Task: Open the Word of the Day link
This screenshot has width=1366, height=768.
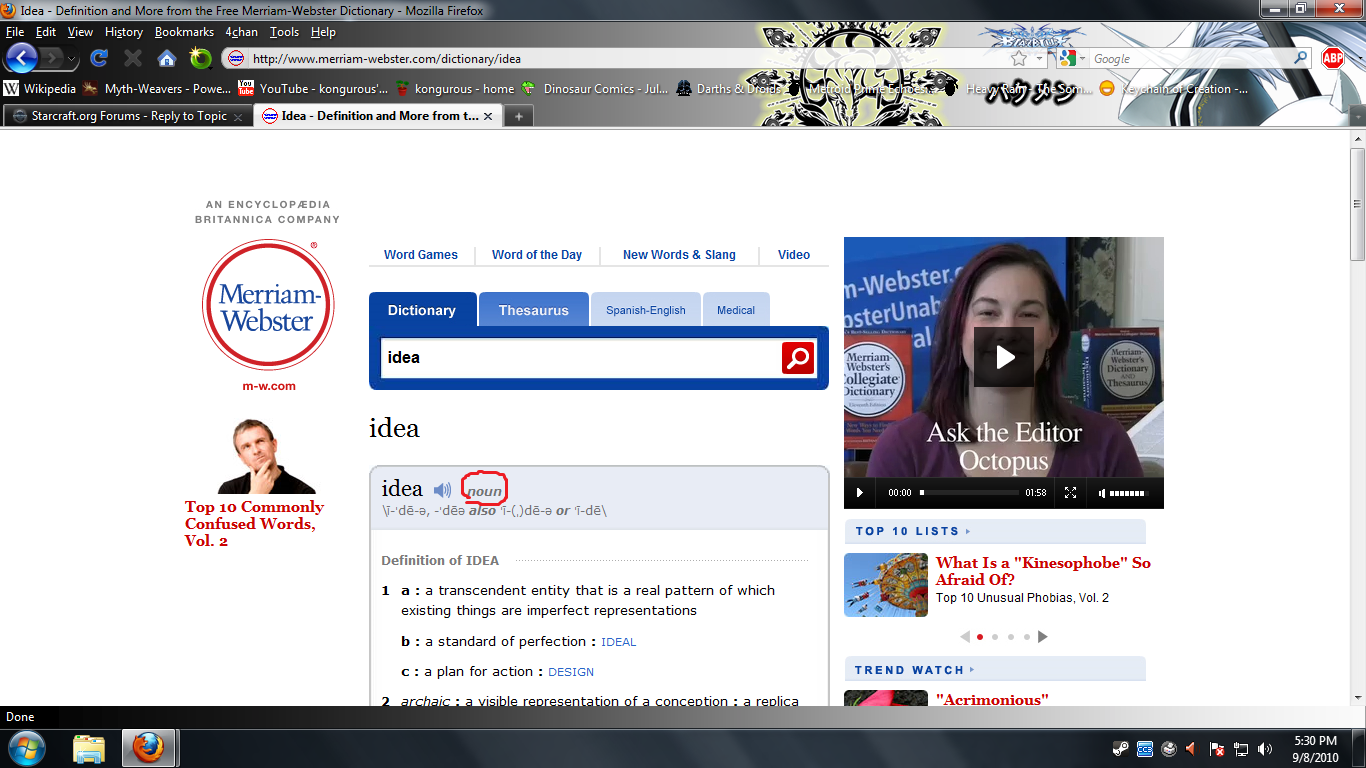Action: coord(537,255)
